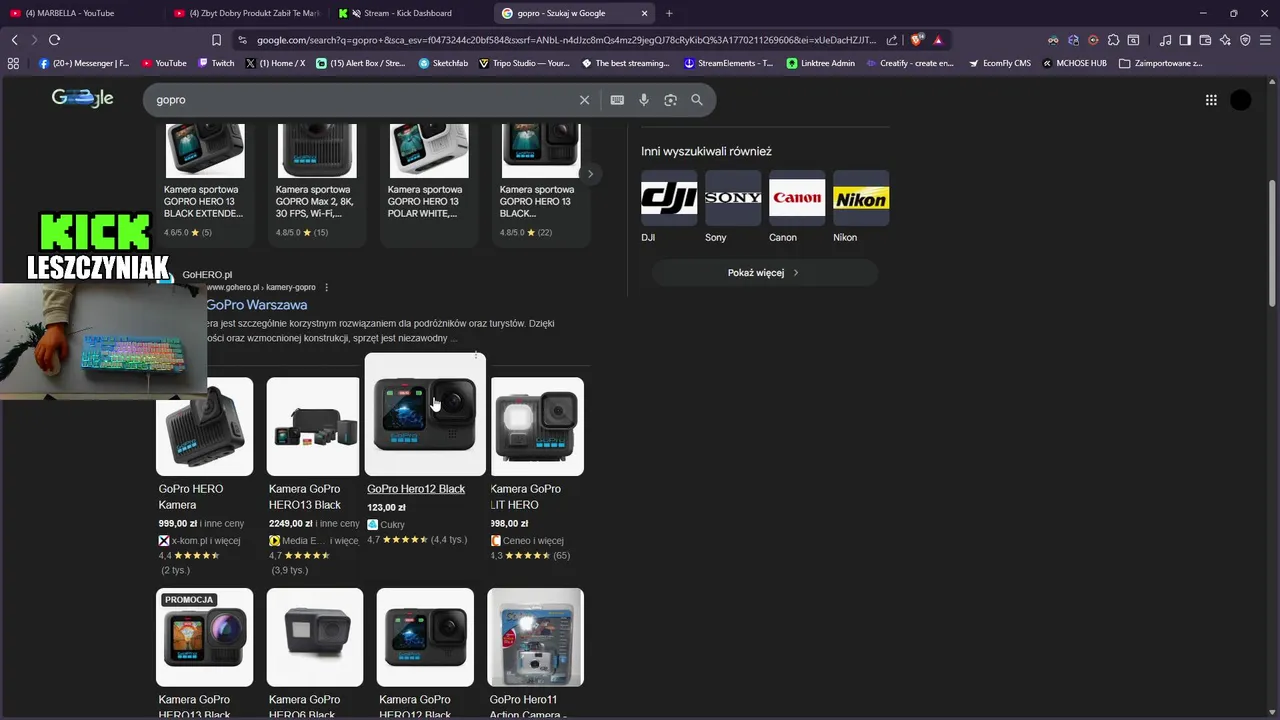Open PROMOCJA HERO13 Black product image
1280x720 pixels.
pos(205,637)
